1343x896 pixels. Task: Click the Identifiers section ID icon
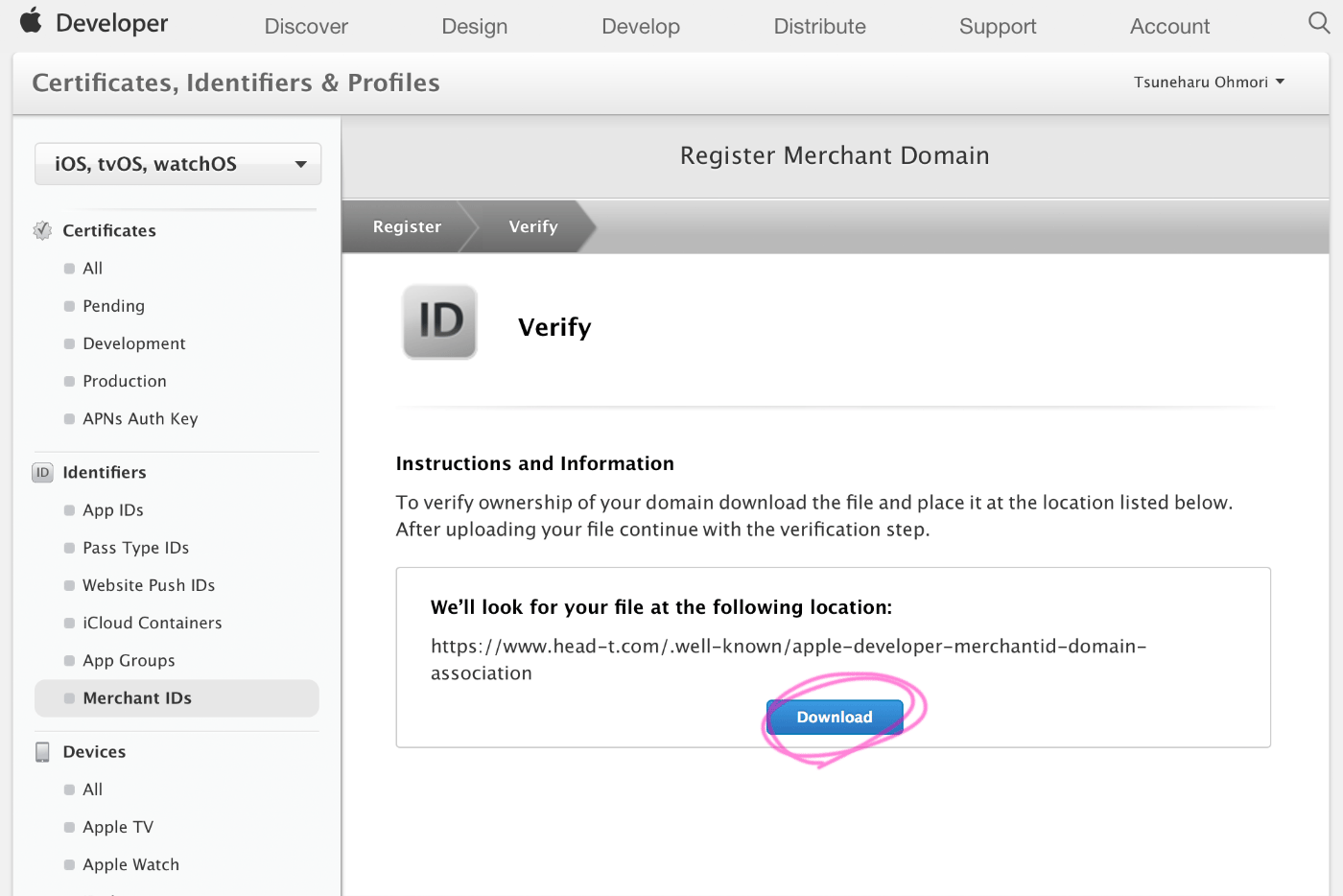point(42,472)
